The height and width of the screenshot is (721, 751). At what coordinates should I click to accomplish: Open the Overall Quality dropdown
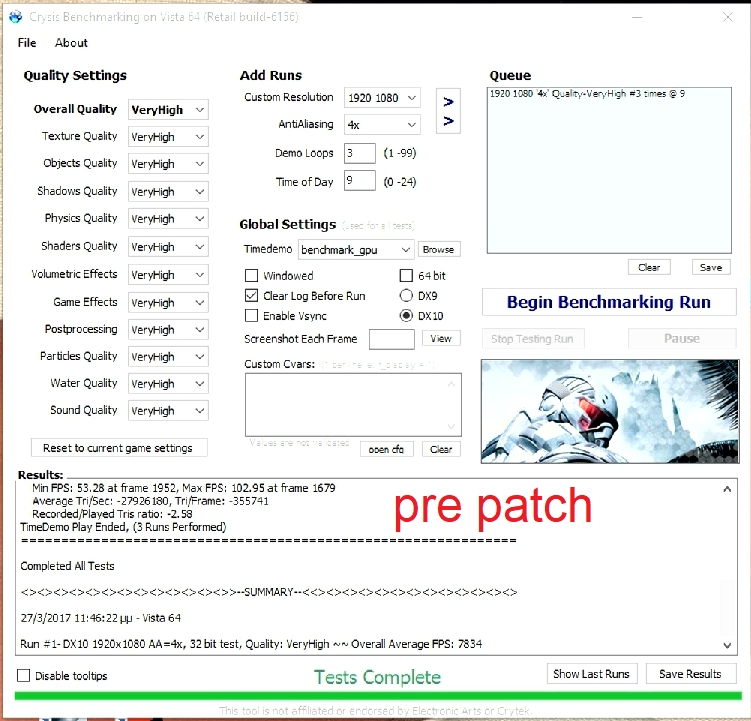[168, 110]
